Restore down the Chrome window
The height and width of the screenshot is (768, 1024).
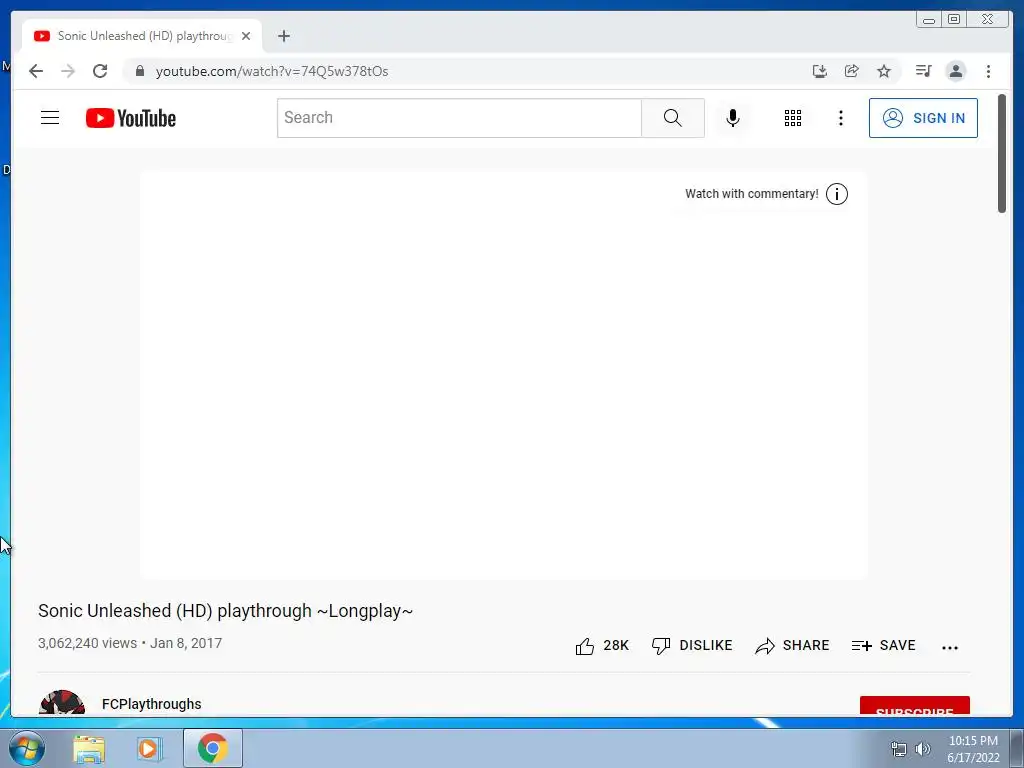[x=954, y=20]
